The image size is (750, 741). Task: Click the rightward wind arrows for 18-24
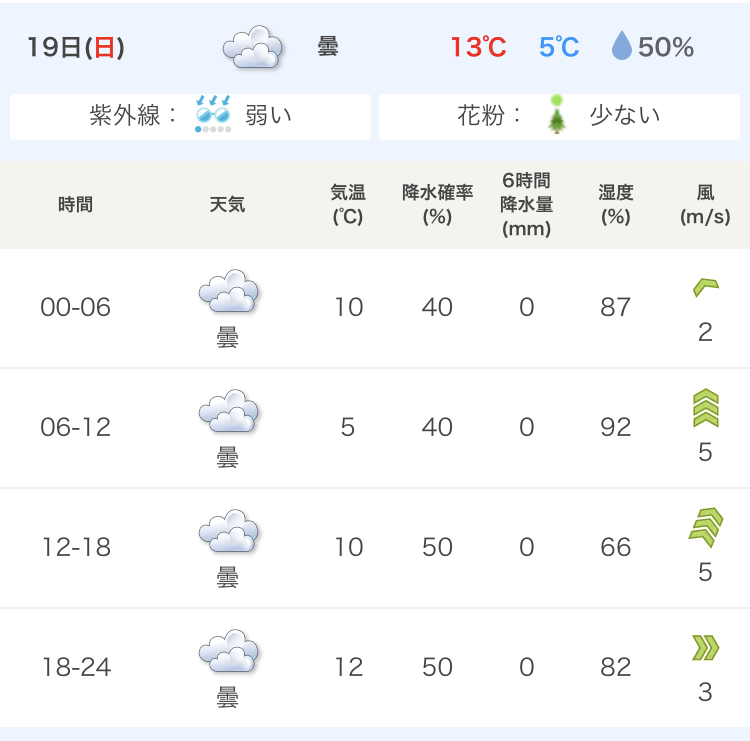[x=706, y=648]
